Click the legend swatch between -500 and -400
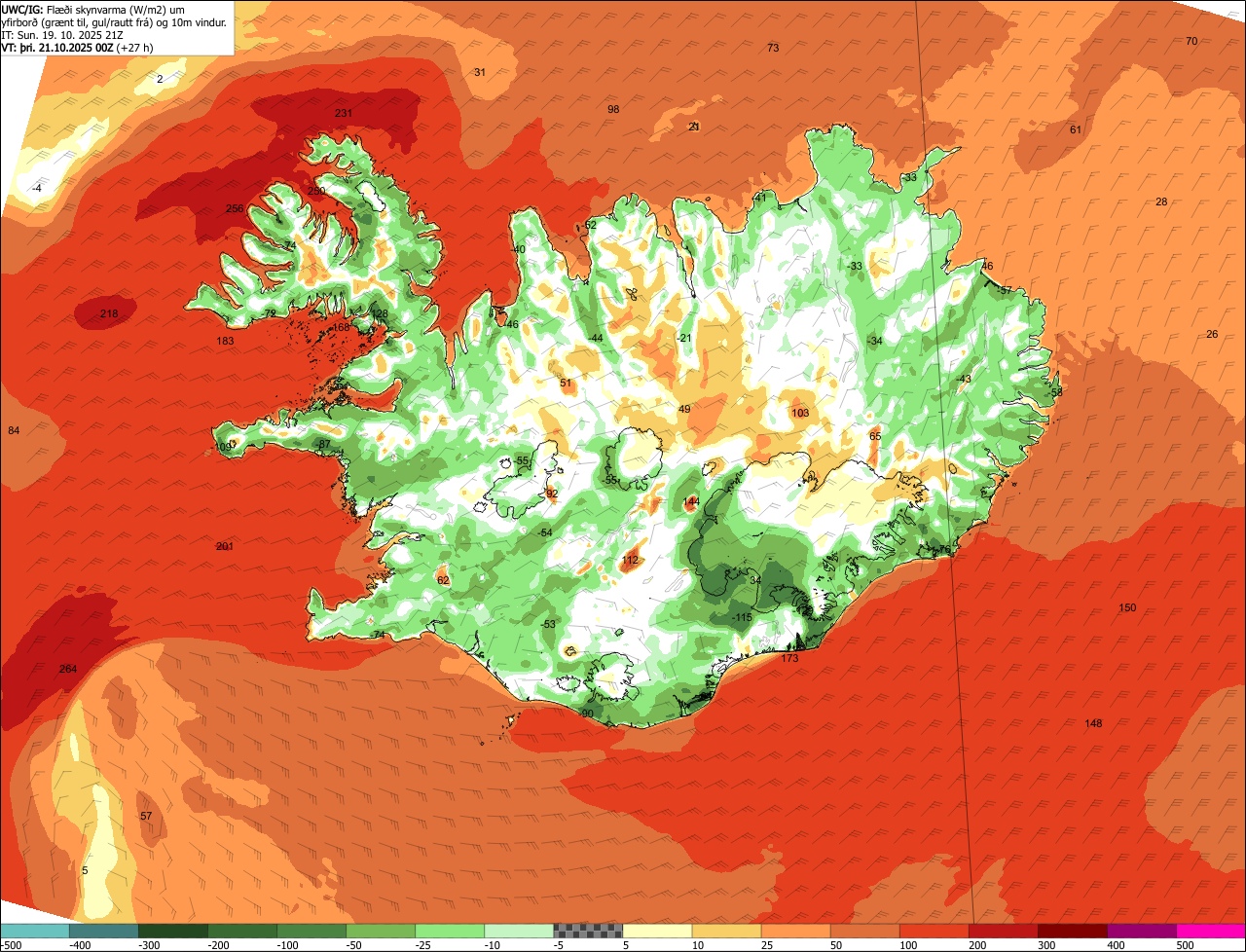1246x952 pixels. click(x=35, y=931)
